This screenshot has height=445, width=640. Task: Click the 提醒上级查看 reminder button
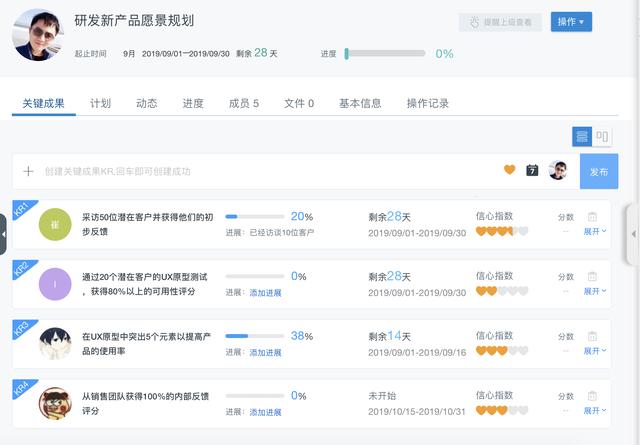point(500,22)
